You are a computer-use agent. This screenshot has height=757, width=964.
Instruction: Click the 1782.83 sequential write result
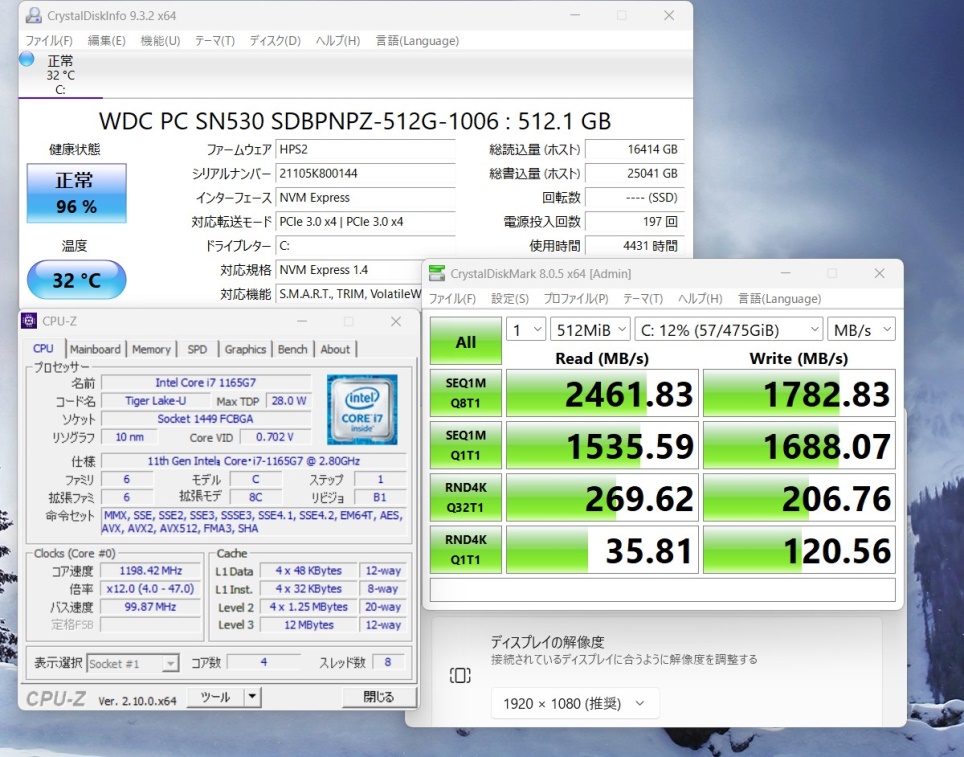click(x=799, y=394)
